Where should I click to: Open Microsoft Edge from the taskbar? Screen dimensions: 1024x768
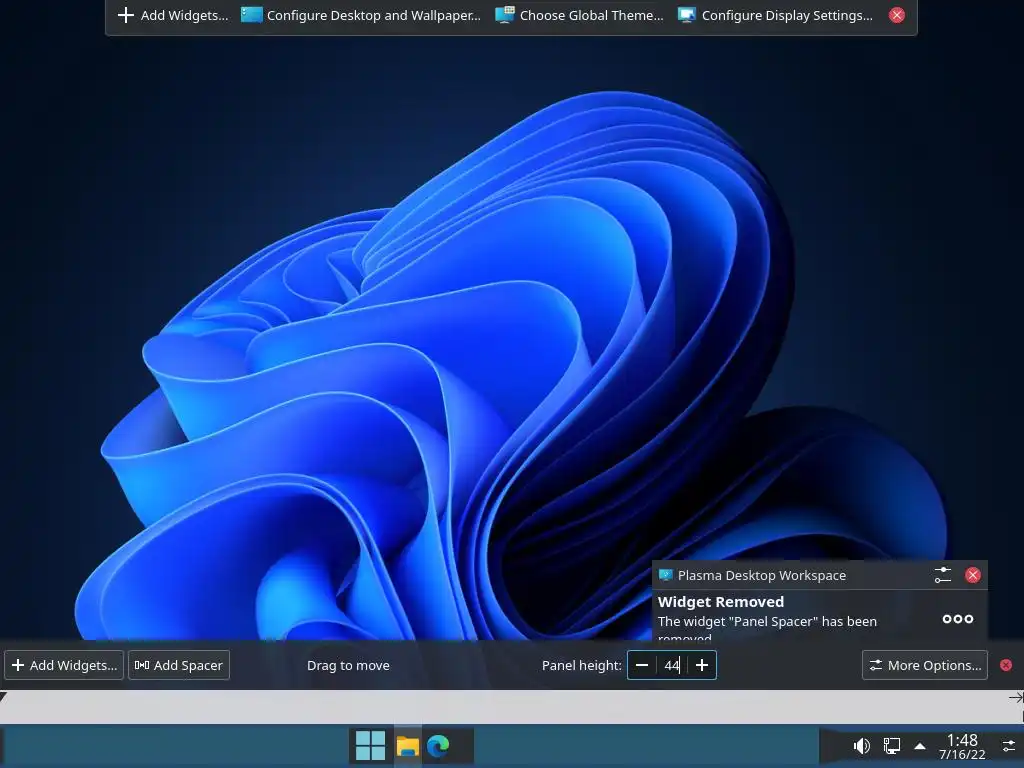coord(438,746)
